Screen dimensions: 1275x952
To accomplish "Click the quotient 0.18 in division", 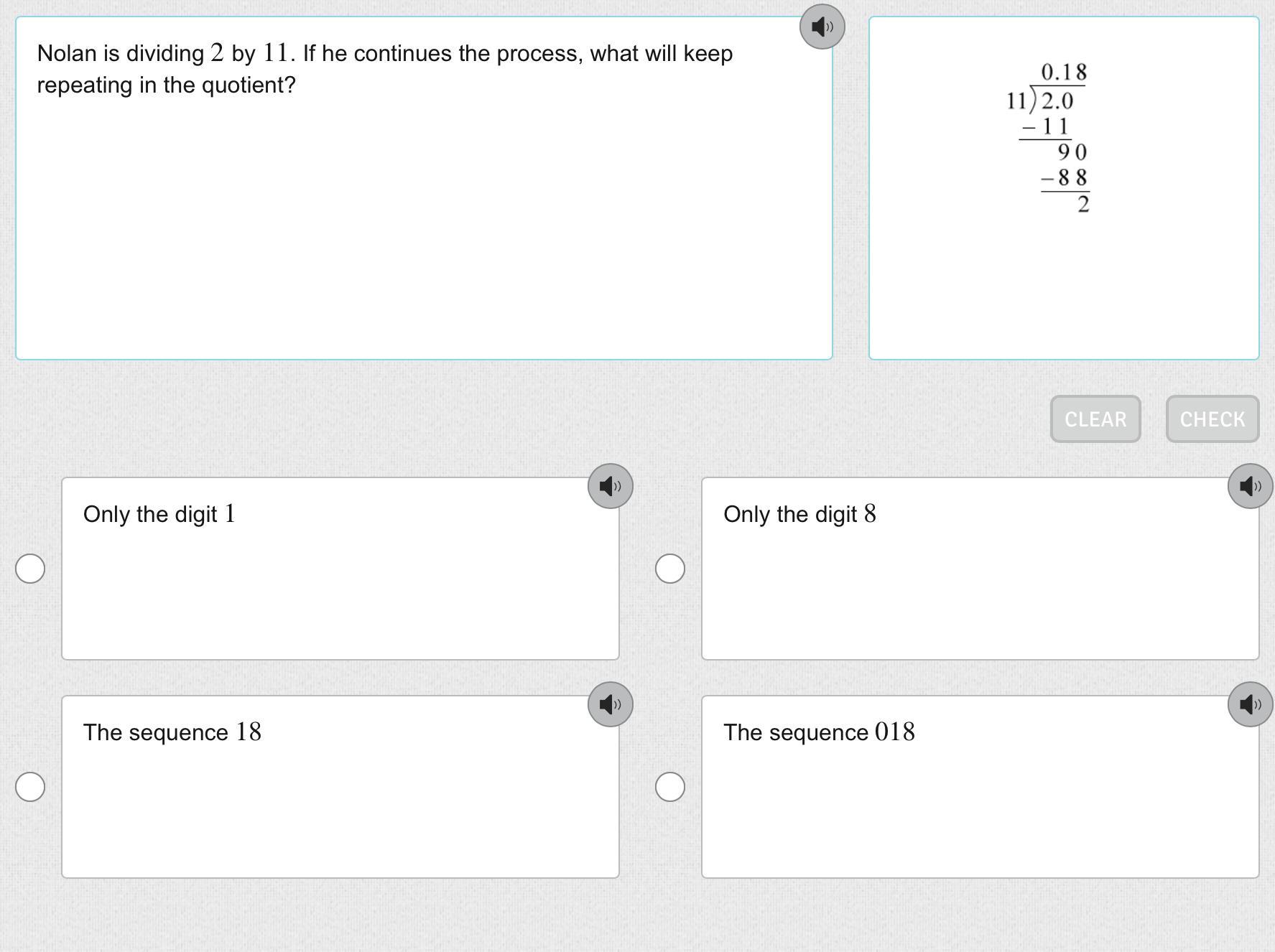I will tap(1063, 72).
